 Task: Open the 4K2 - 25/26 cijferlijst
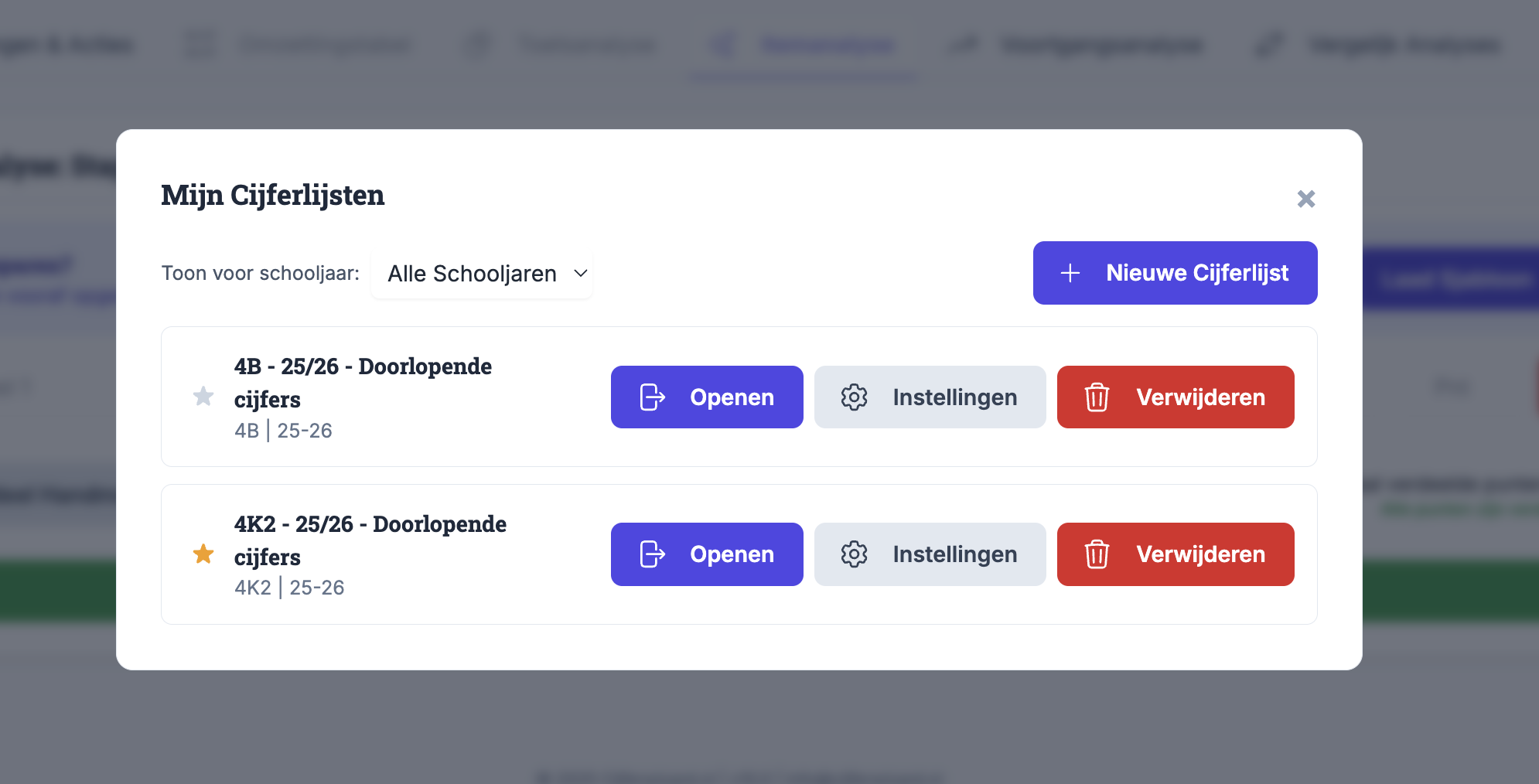click(x=707, y=554)
